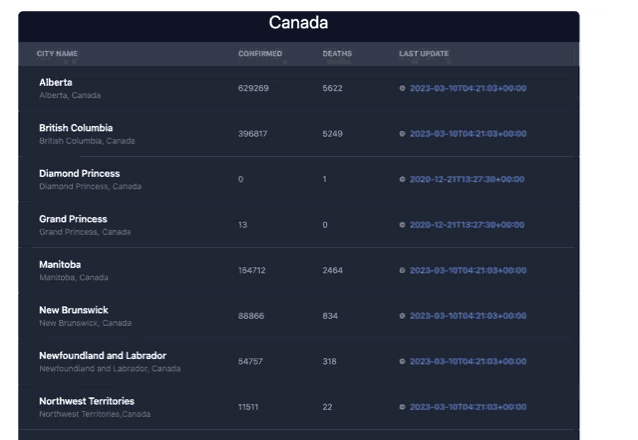
Task: Click the 'Grand Princess, Canada' subtitle
Action: [85, 232]
